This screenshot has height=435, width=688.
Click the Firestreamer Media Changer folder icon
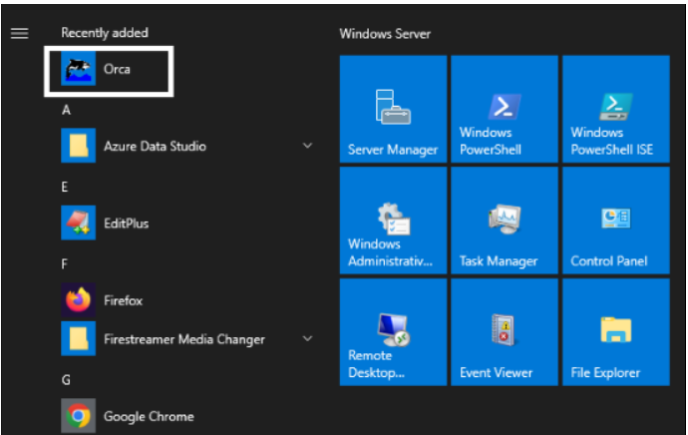coord(79,338)
